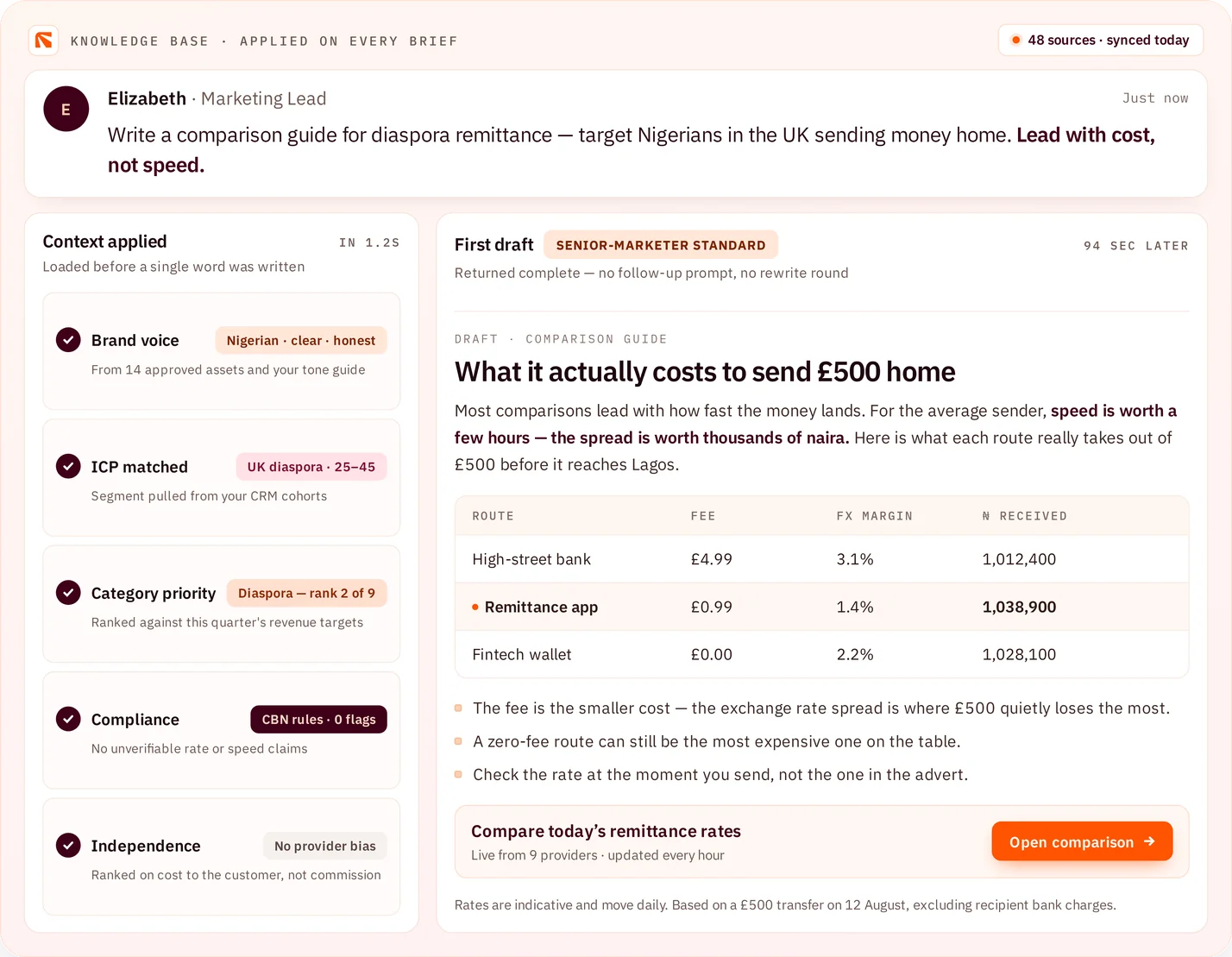1232x957 pixels.
Task: Click the Independence card title
Action: pos(146,847)
